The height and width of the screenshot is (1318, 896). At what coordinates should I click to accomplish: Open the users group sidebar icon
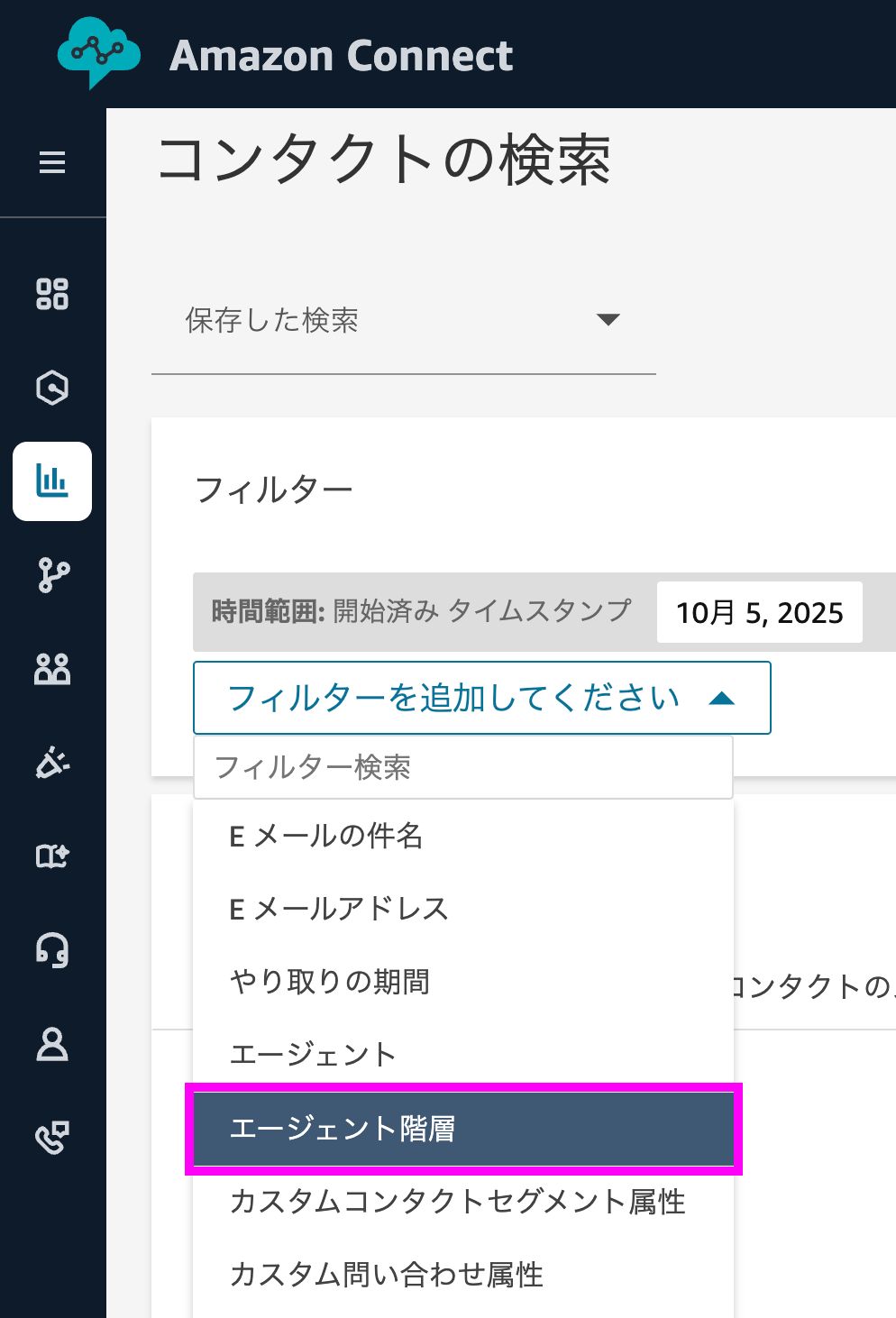(52, 669)
